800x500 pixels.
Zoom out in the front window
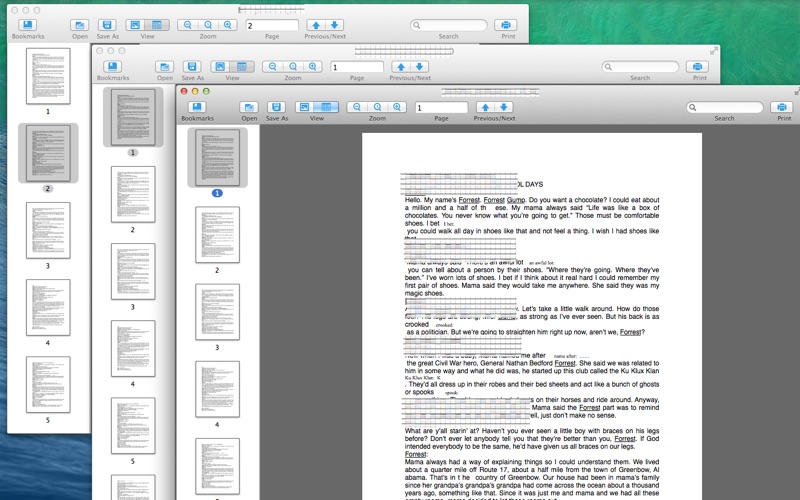pyautogui.click(x=357, y=107)
